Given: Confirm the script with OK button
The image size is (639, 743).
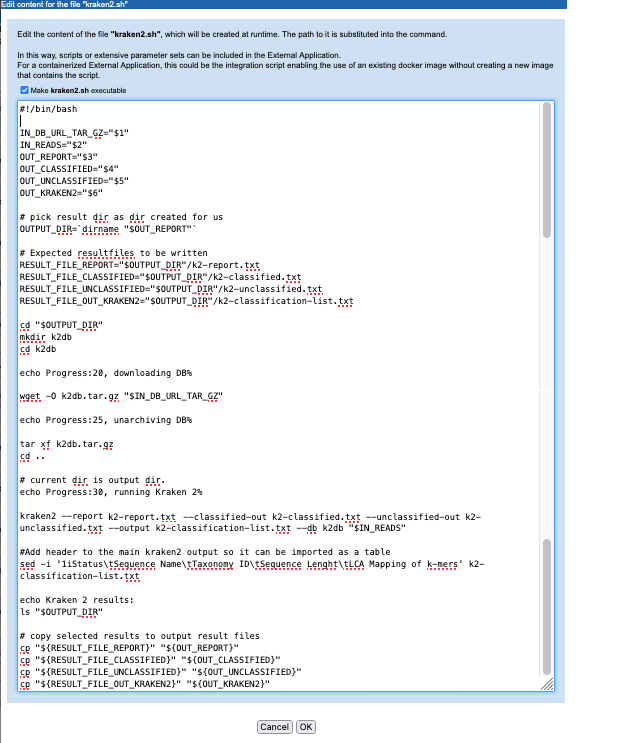Looking at the screenshot, I should click(x=306, y=727).
